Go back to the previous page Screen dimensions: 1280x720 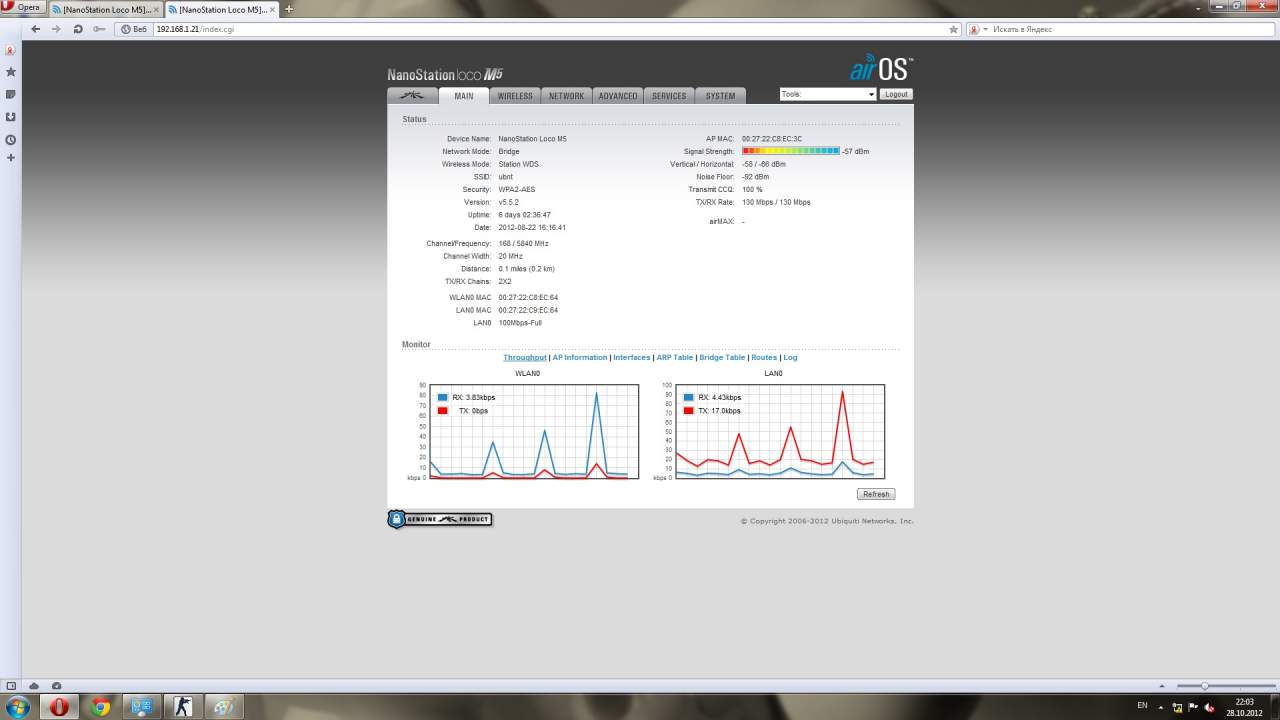(36, 29)
